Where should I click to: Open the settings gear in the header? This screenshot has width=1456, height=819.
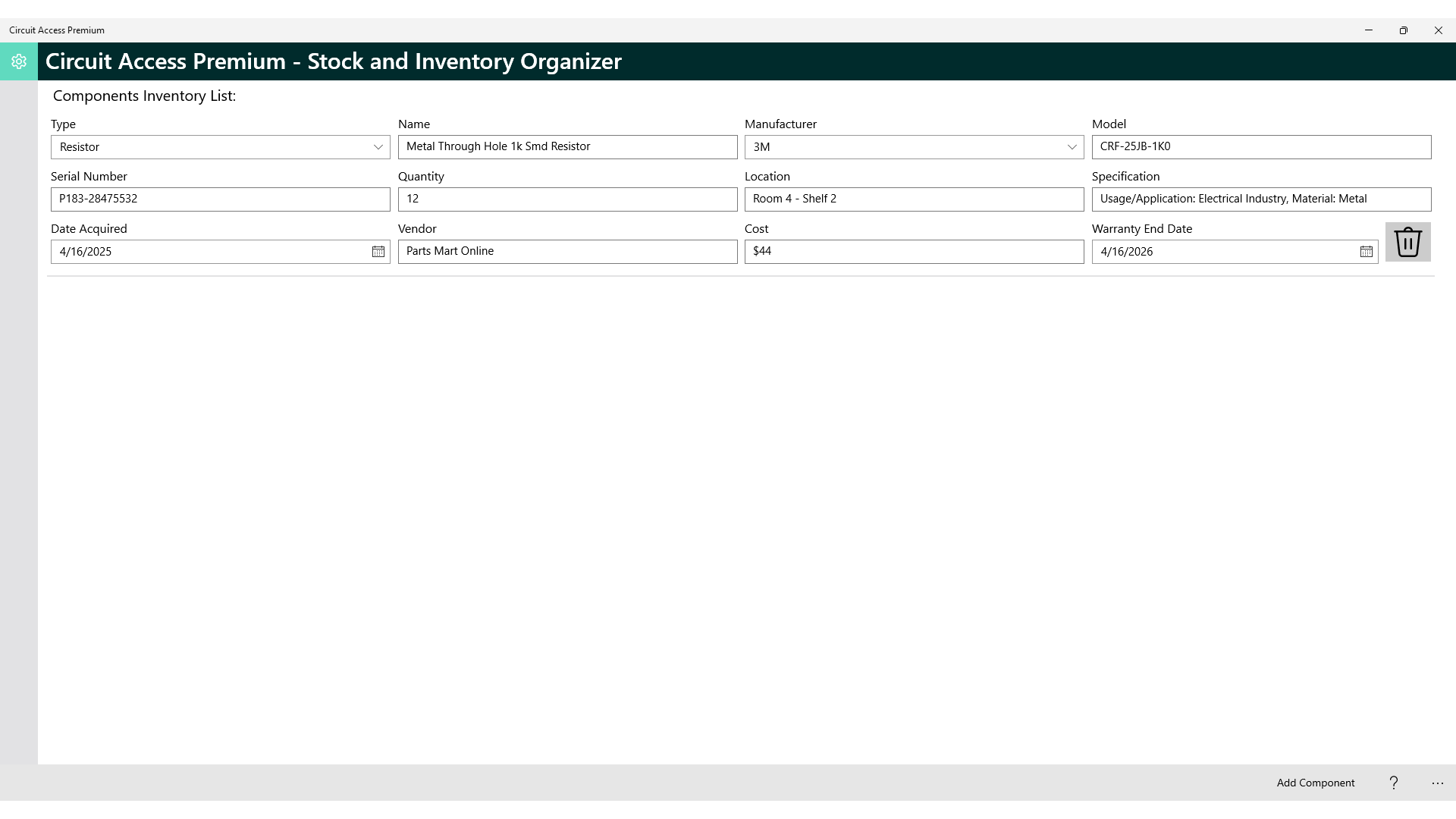(18, 61)
